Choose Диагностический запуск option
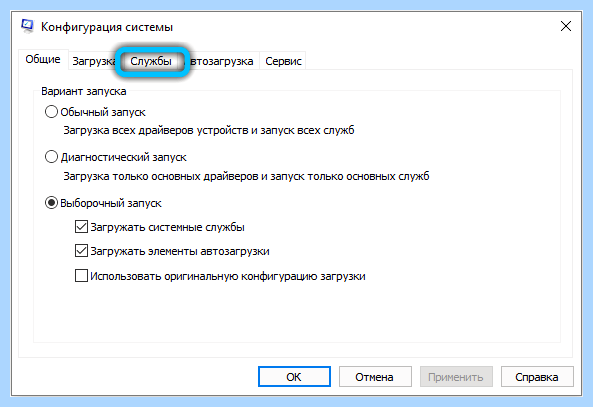 click(x=51, y=157)
